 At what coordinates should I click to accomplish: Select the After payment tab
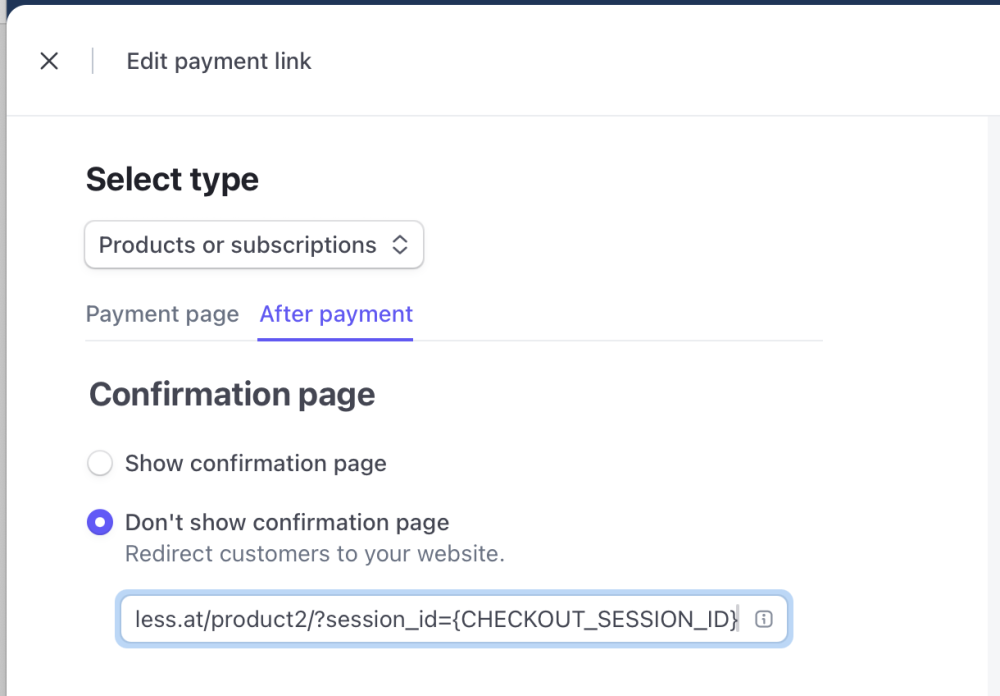(336, 314)
